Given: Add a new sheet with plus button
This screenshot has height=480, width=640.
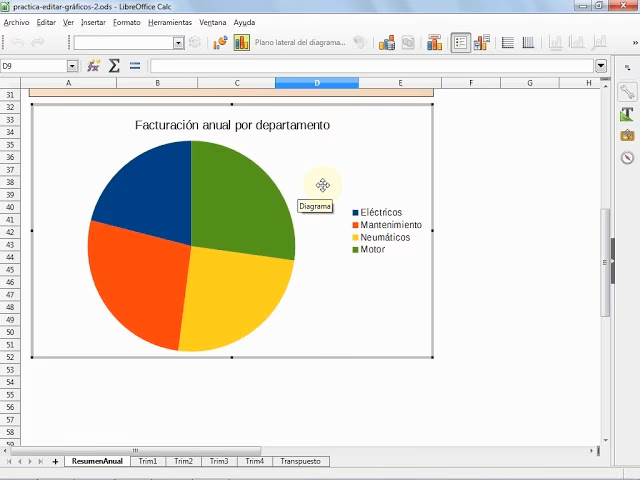Looking at the screenshot, I should coord(56,462).
